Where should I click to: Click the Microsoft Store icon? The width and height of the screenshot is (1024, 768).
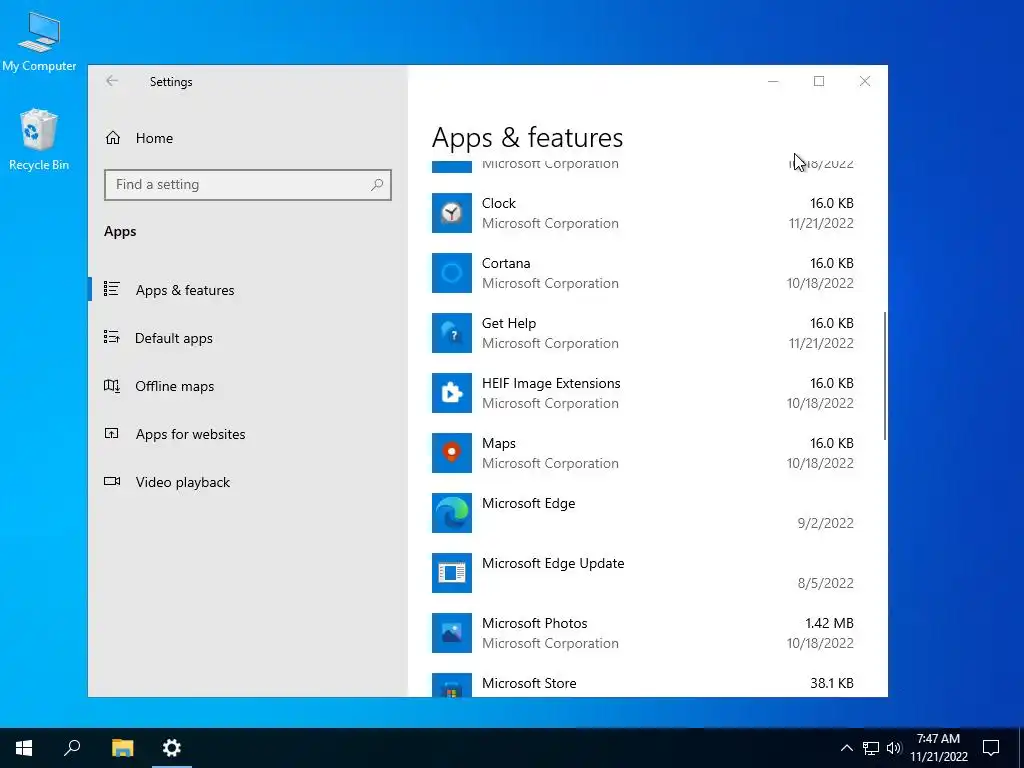(451, 685)
